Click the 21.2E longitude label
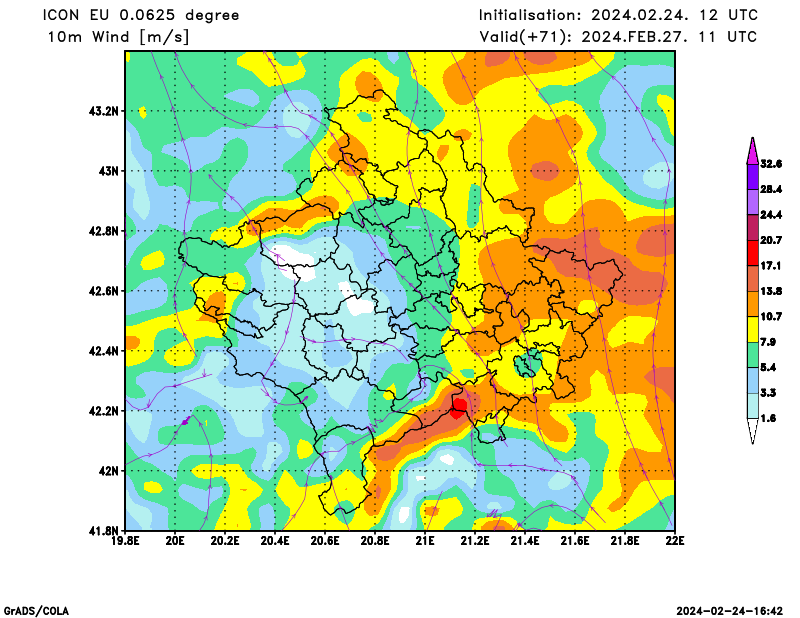This screenshot has width=800, height=618. tap(475, 540)
